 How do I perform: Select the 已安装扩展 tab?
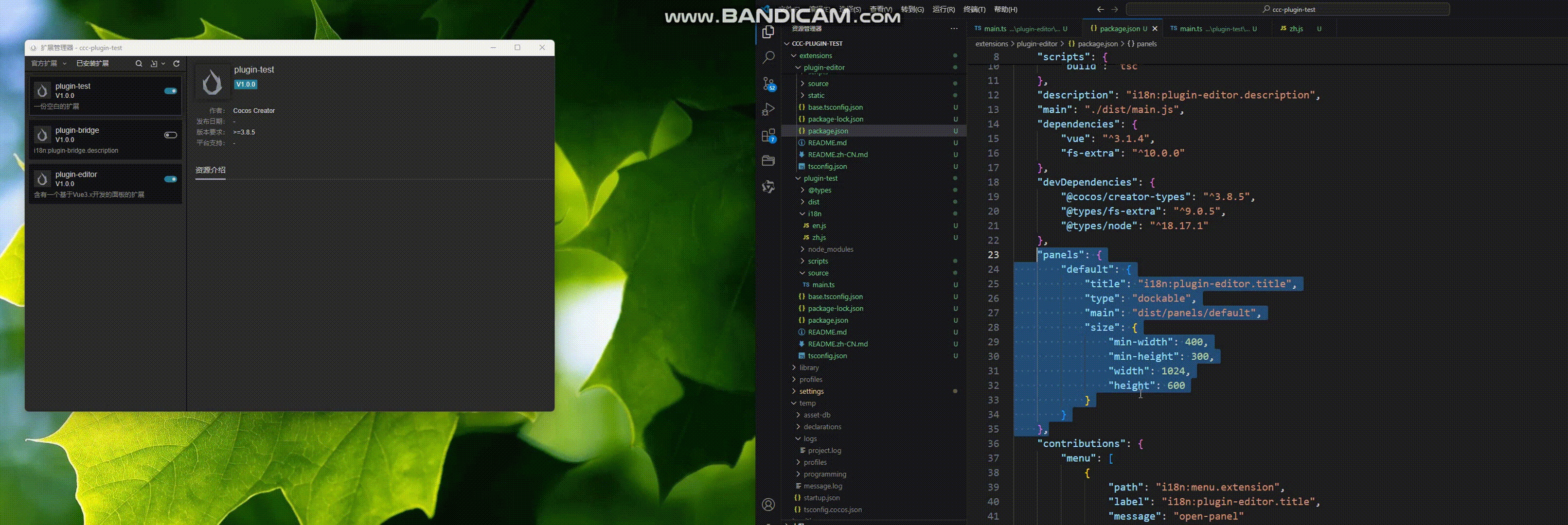(x=92, y=63)
